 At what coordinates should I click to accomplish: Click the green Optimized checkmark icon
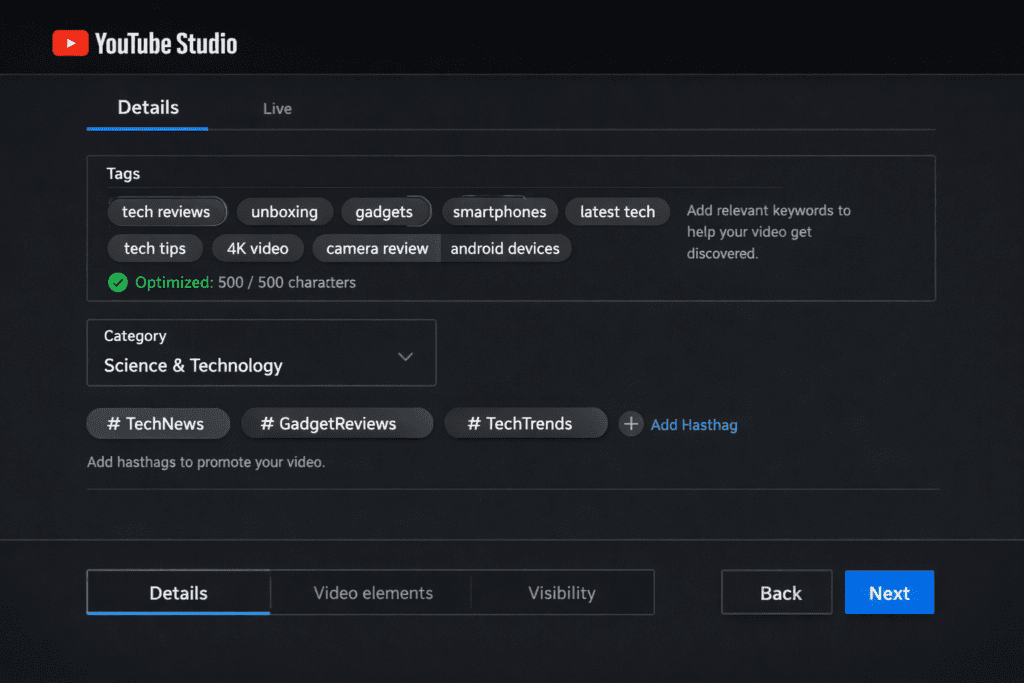point(118,282)
